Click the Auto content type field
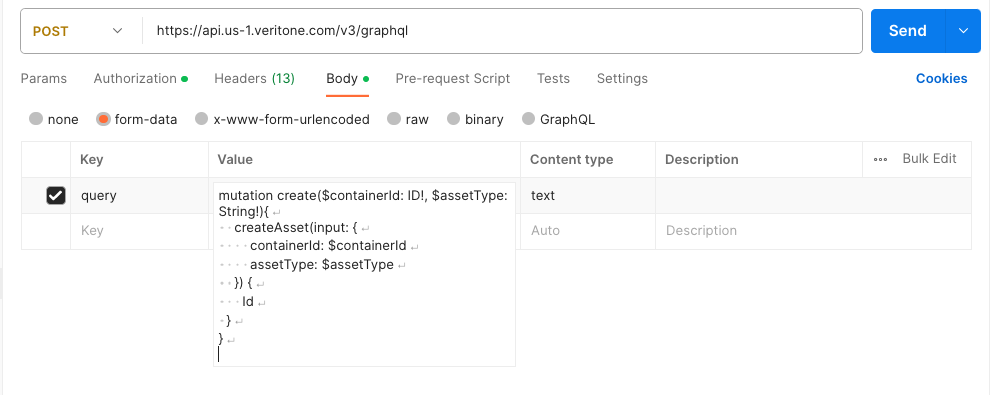 588,231
